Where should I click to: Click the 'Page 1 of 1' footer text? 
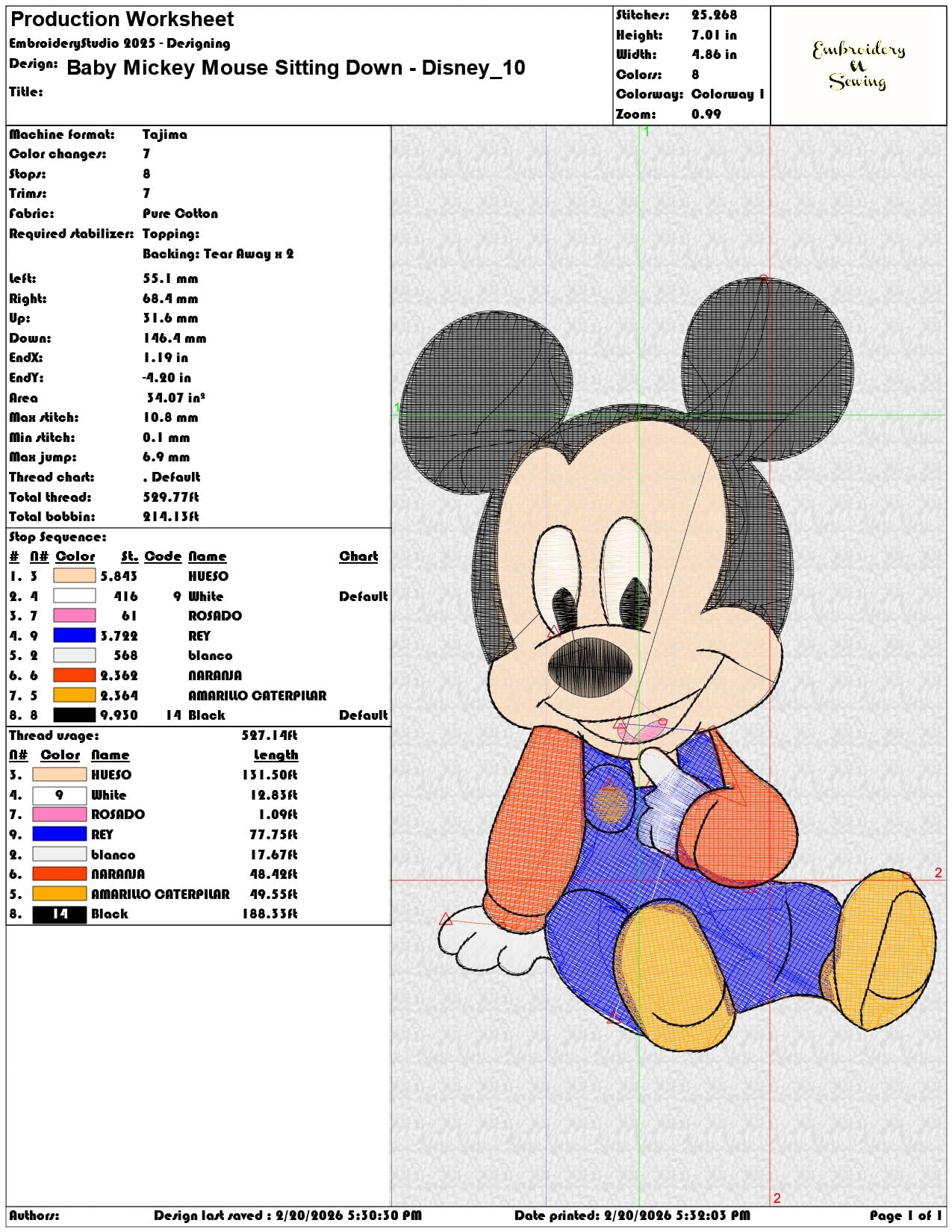click(x=905, y=1216)
